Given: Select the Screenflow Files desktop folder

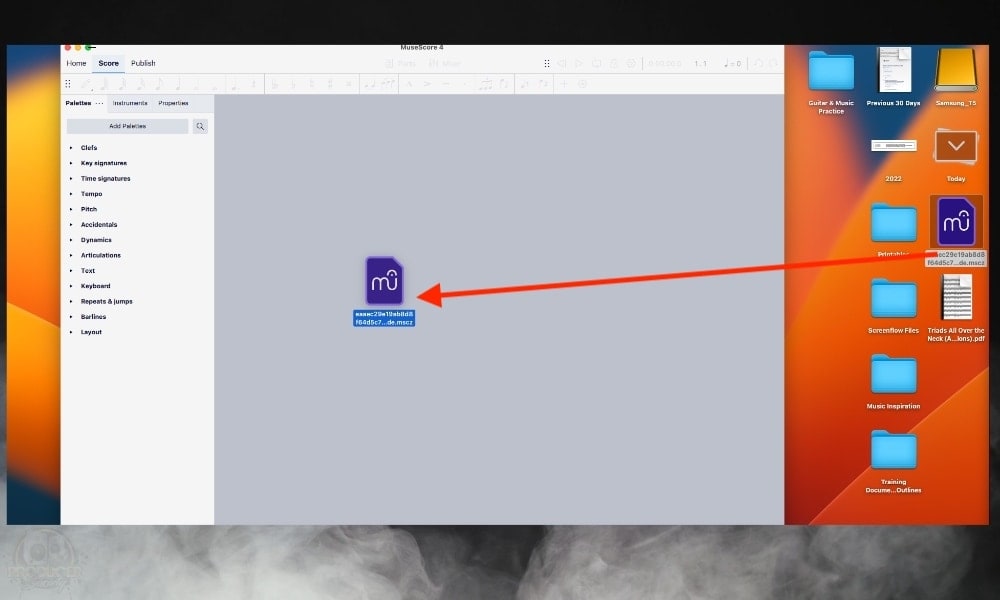Looking at the screenshot, I should [893, 307].
